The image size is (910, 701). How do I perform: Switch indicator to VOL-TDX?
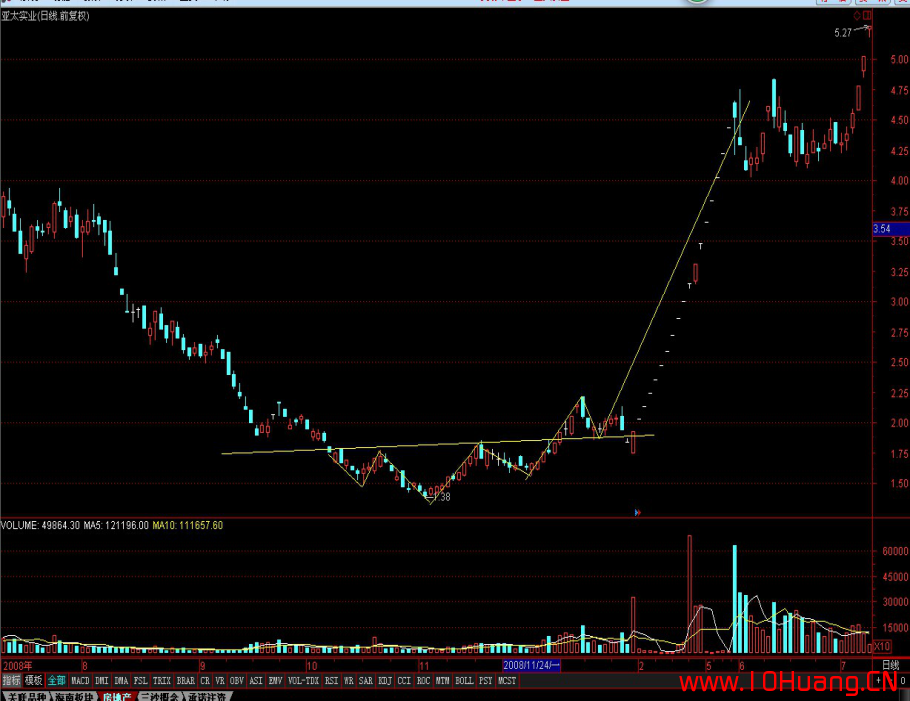[304, 680]
